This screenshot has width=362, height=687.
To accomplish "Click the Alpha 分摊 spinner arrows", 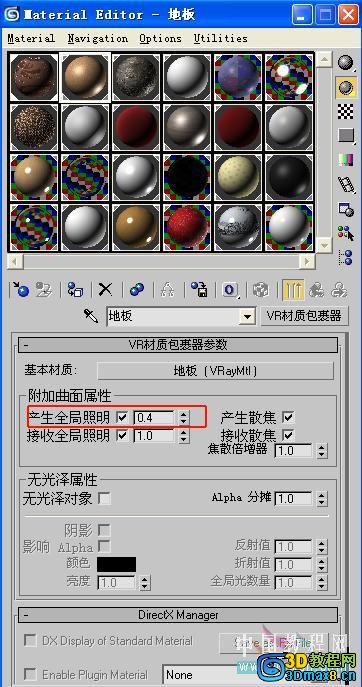I will coord(322,499).
